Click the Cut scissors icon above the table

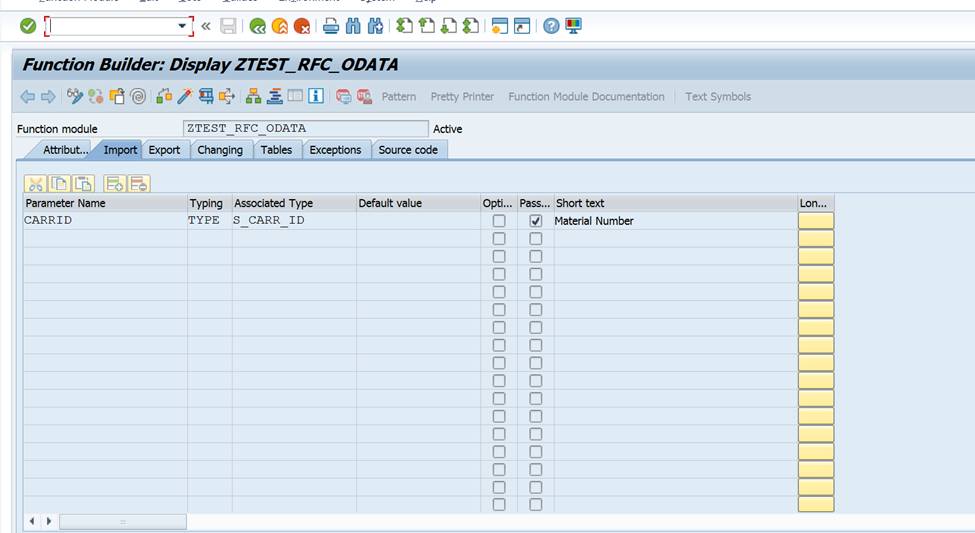click(35, 183)
